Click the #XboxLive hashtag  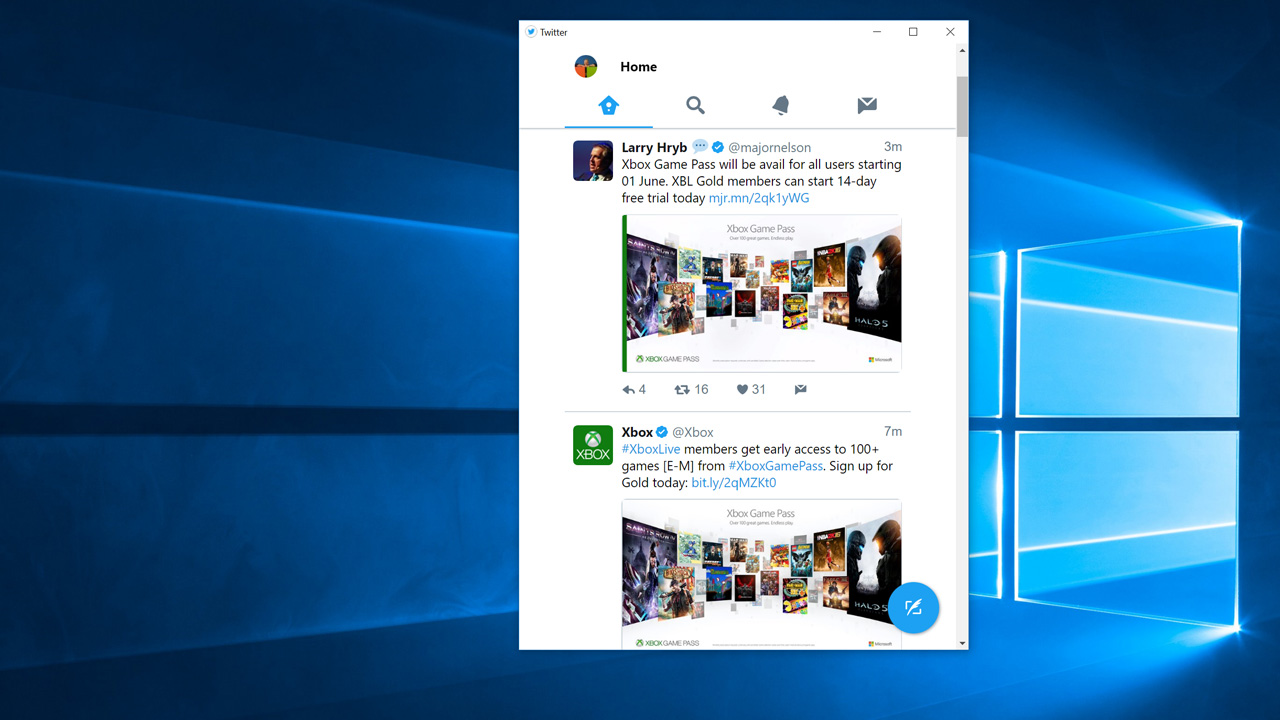(650, 448)
